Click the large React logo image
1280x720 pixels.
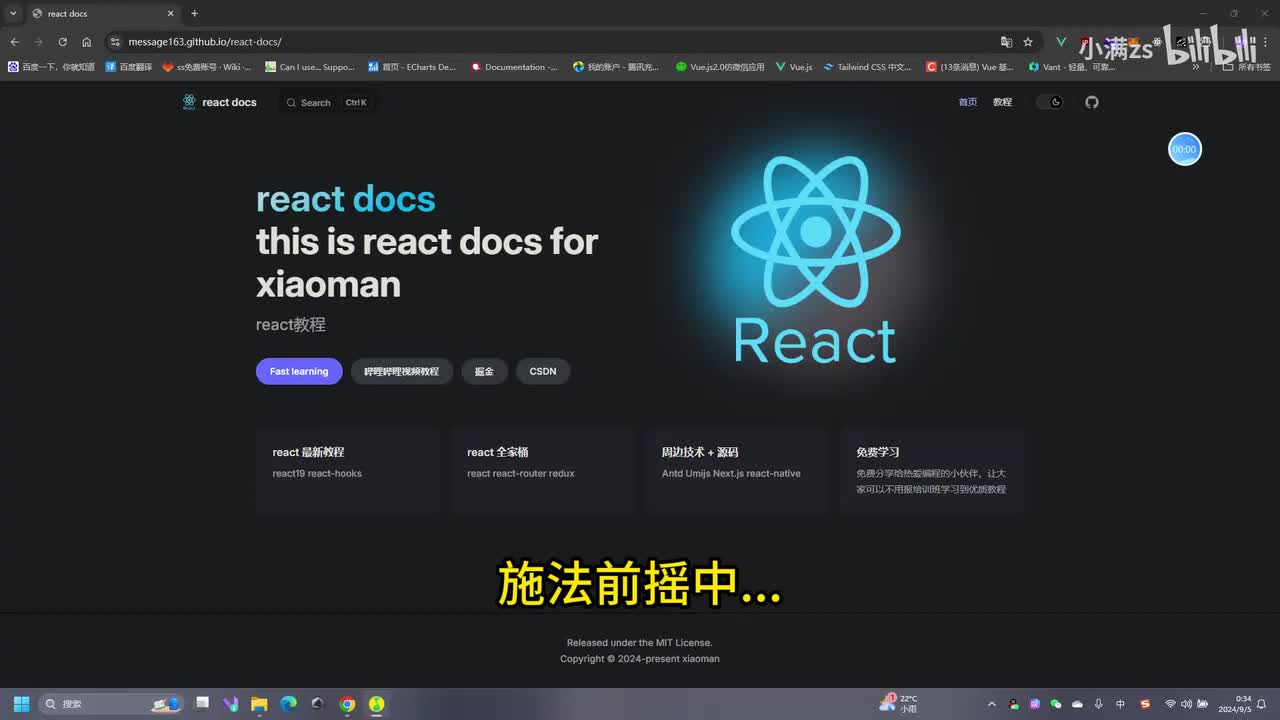click(x=815, y=258)
